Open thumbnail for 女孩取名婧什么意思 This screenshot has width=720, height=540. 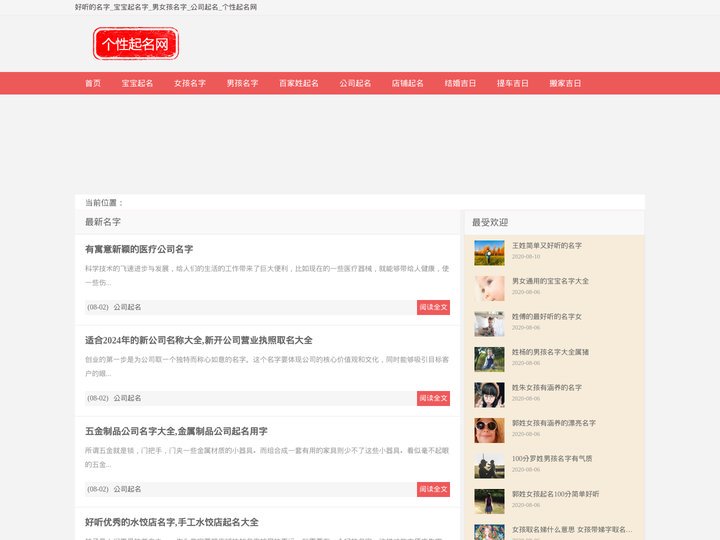(x=489, y=532)
